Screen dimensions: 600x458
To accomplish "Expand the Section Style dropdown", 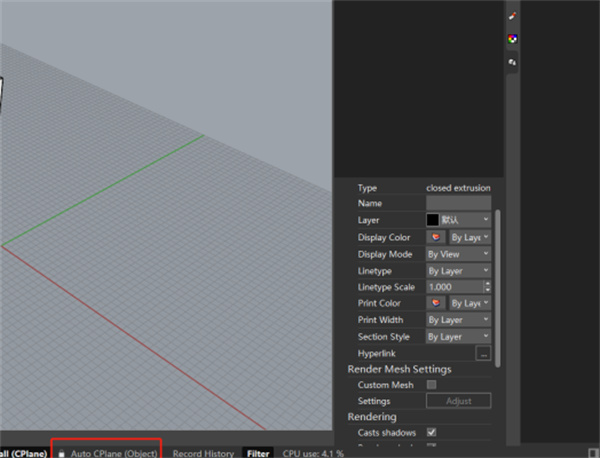I will click(x=459, y=337).
